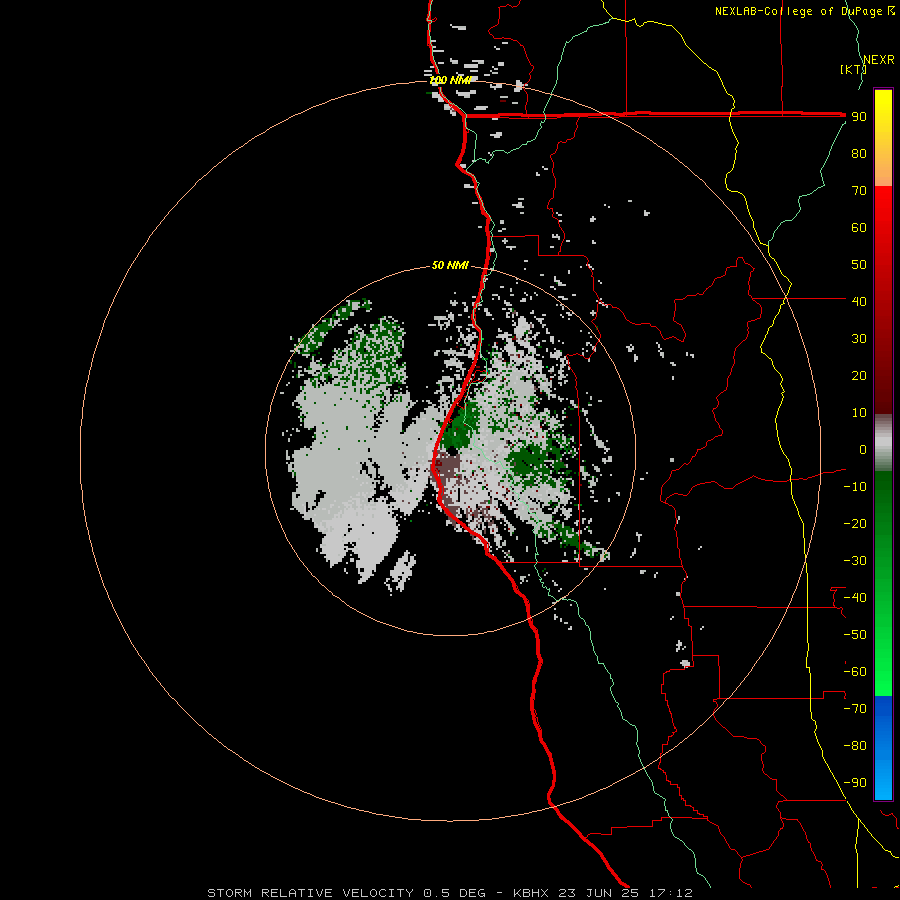Click the -70 value on the velocity scale

(x=855, y=709)
